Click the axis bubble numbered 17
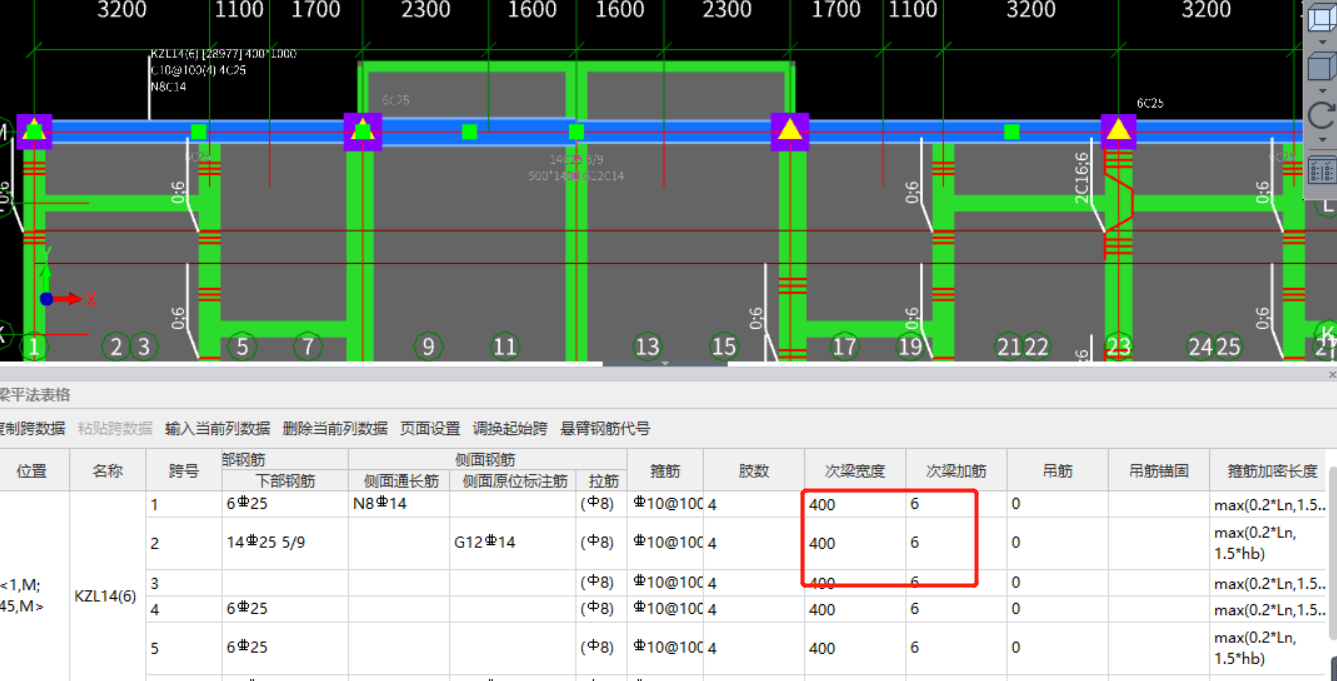This screenshot has height=681, width=1337. pyautogui.click(x=844, y=347)
